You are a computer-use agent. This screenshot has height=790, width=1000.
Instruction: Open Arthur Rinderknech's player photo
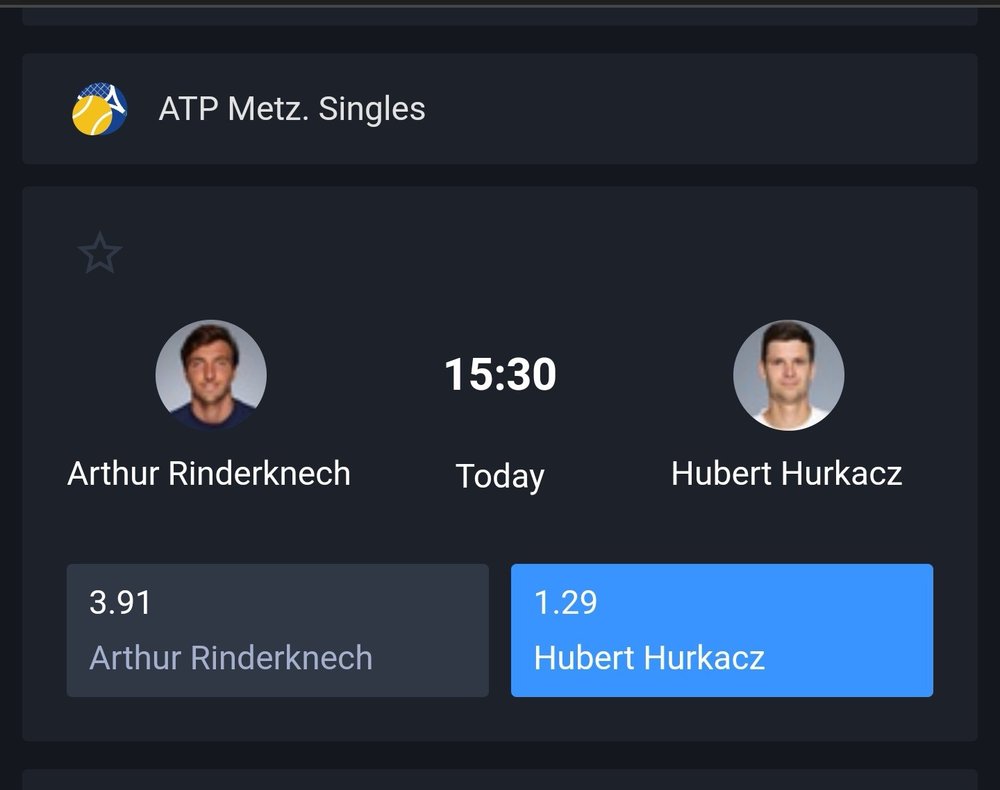click(x=211, y=375)
